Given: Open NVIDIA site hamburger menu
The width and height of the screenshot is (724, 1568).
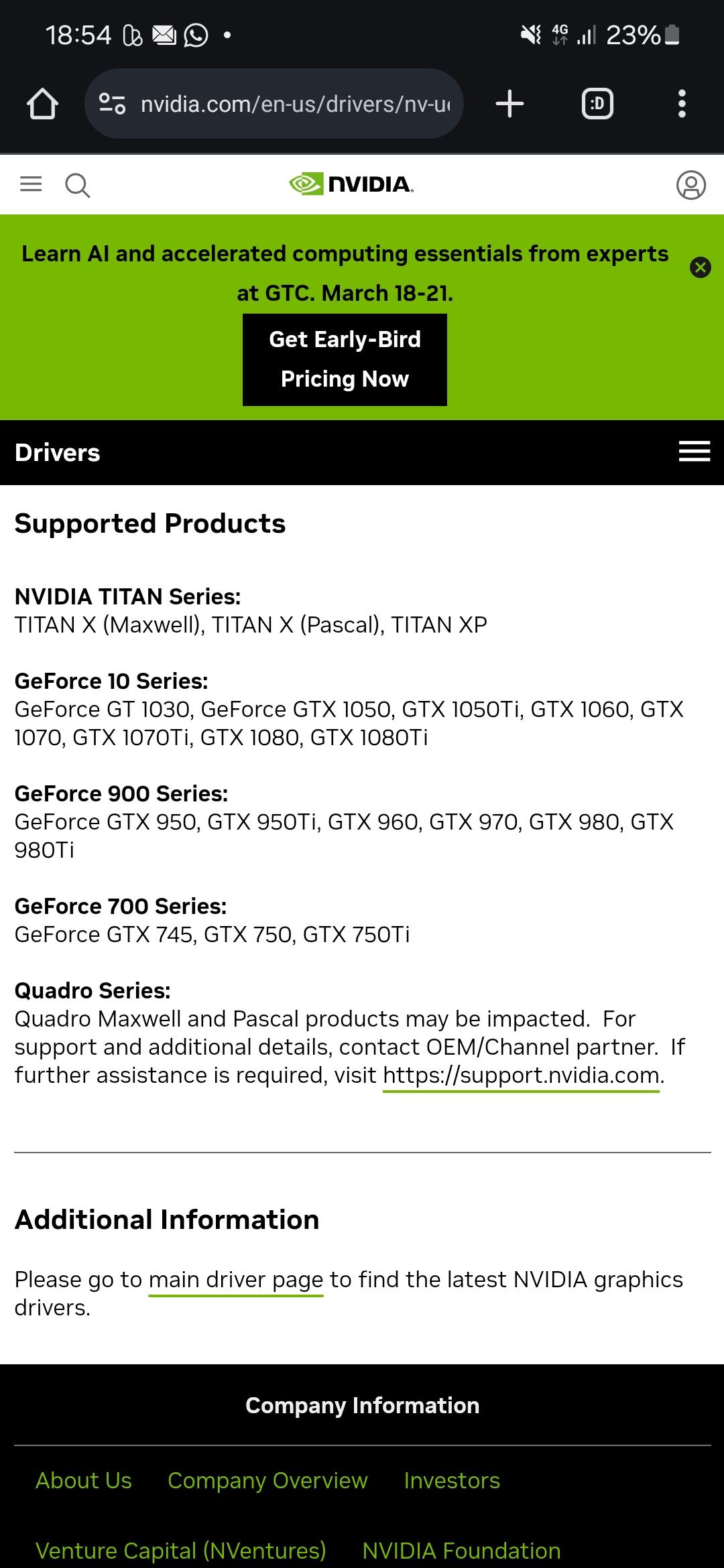Looking at the screenshot, I should pos(31,184).
